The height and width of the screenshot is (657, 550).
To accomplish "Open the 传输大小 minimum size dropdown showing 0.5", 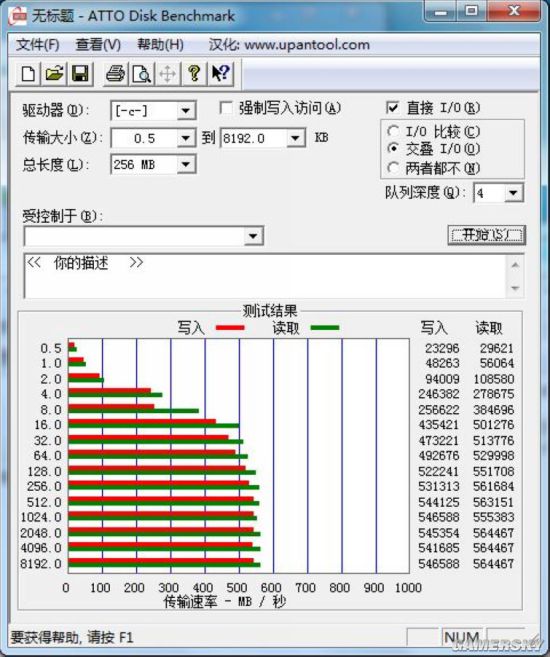I will coord(185,138).
